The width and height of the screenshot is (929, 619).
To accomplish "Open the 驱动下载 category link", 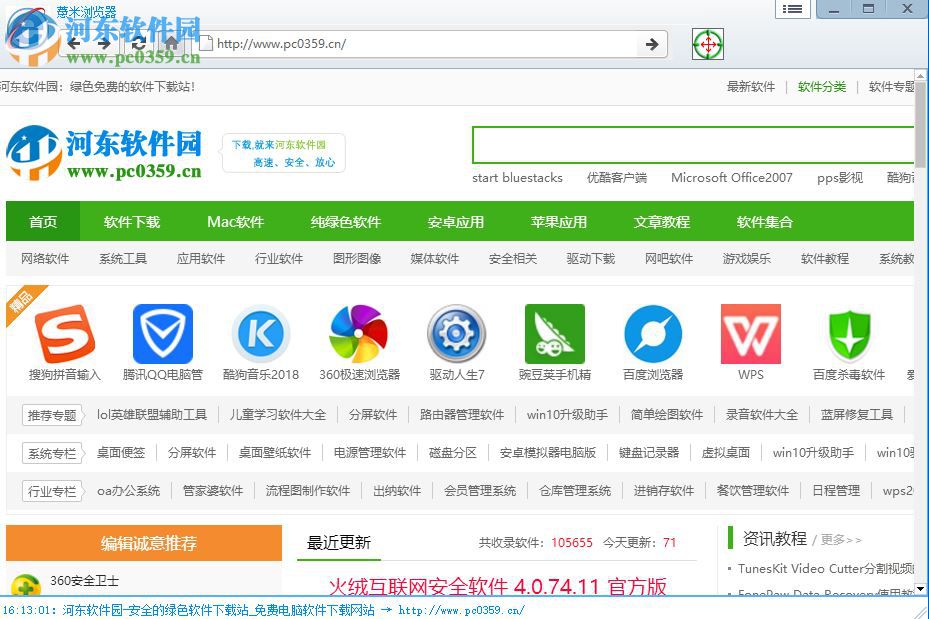I will (591, 258).
